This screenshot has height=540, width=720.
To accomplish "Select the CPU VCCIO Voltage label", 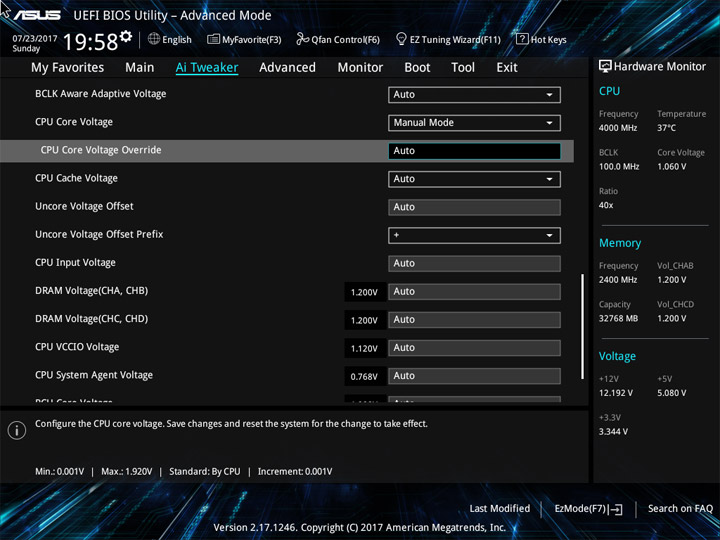I will click(x=77, y=347).
